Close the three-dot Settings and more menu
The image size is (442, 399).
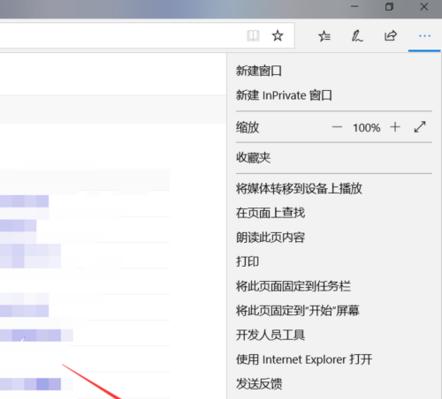(x=424, y=36)
